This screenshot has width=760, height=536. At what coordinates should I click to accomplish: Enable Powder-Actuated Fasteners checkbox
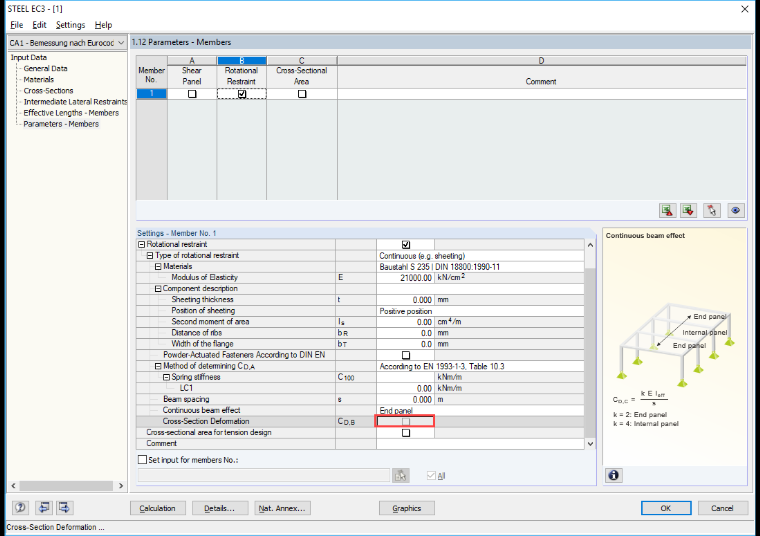(406, 355)
